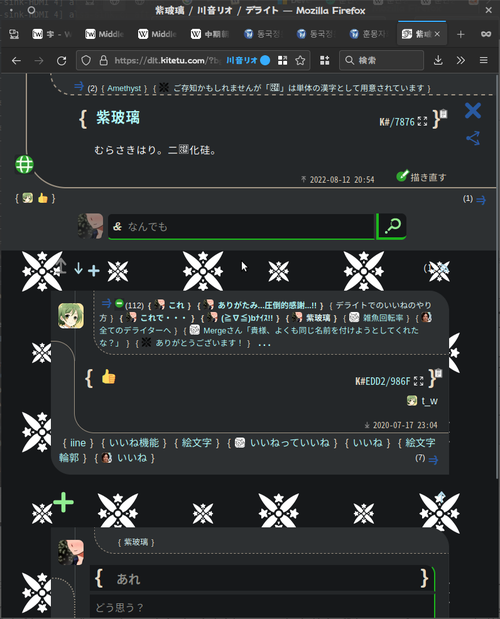
Task: Click the 描き直す rewrite button
Action: coord(421,177)
